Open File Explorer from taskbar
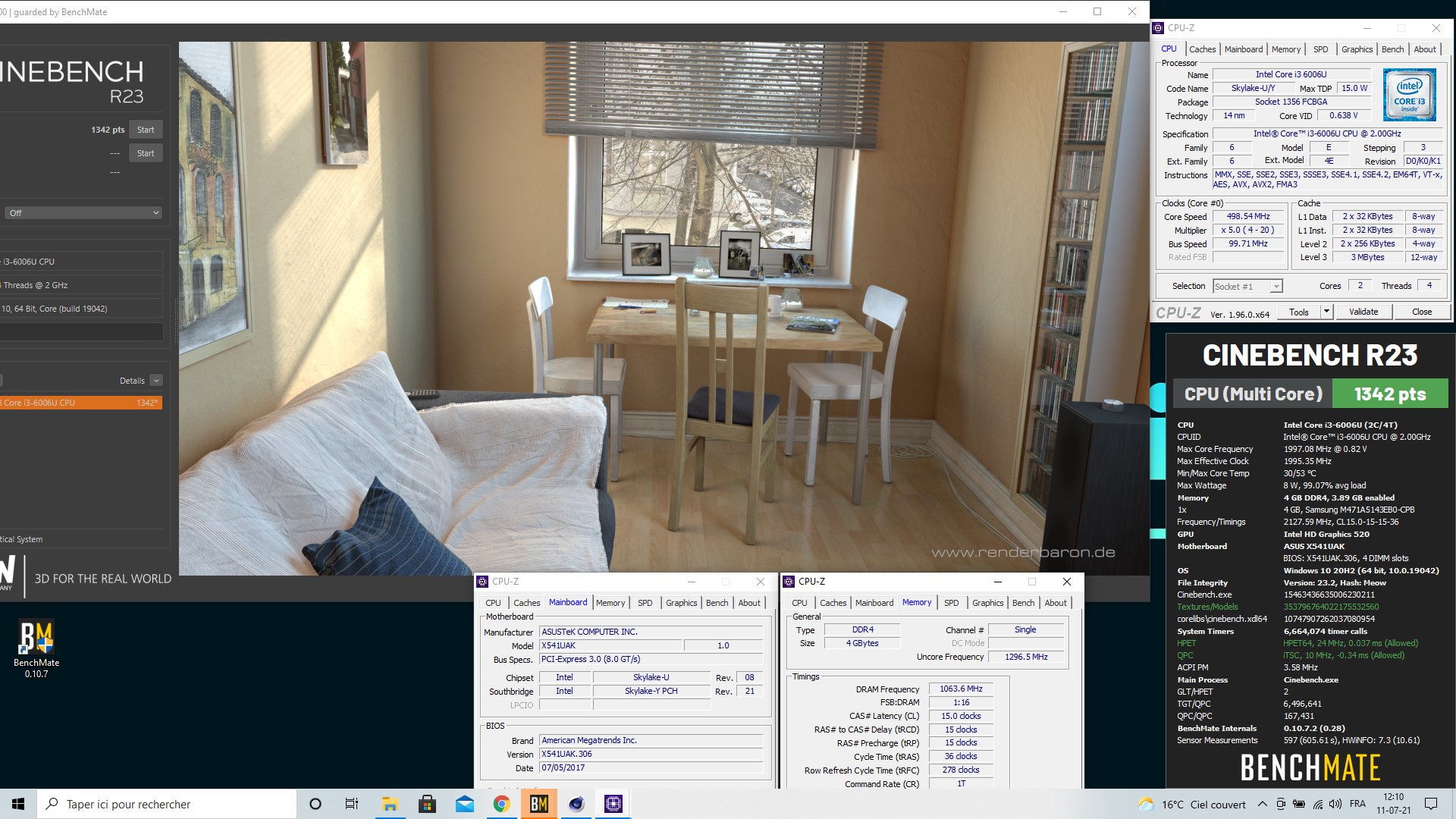1456x819 pixels. point(390,804)
